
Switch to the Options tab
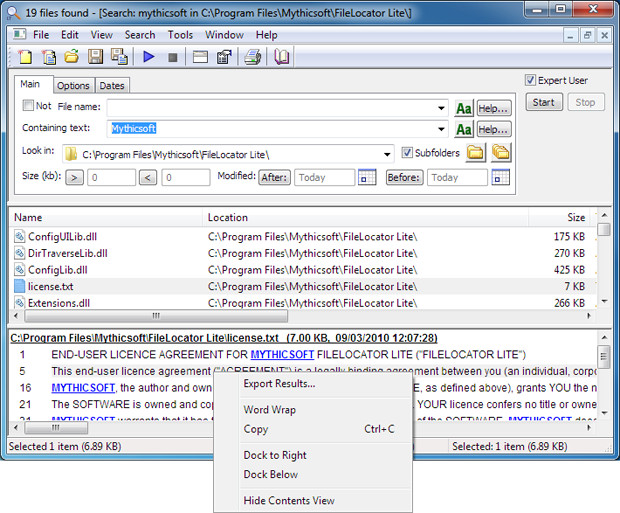pyautogui.click(x=73, y=85)
